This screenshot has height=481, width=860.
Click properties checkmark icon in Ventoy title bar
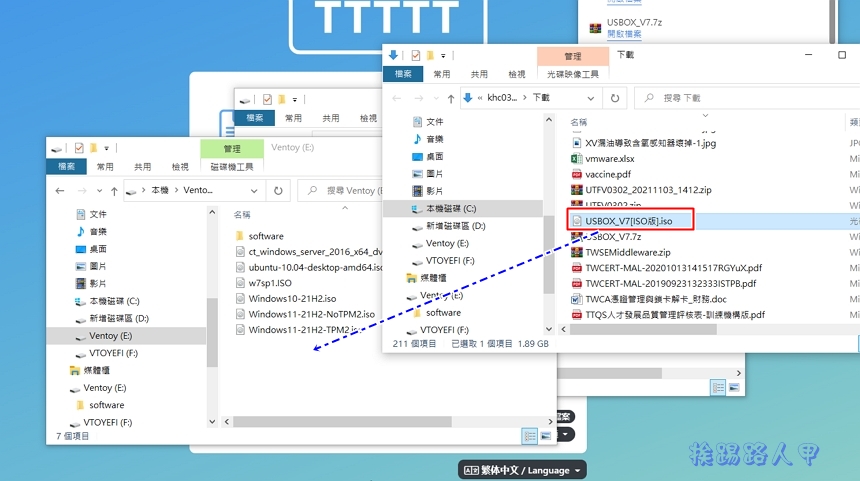tap(79, 148)
